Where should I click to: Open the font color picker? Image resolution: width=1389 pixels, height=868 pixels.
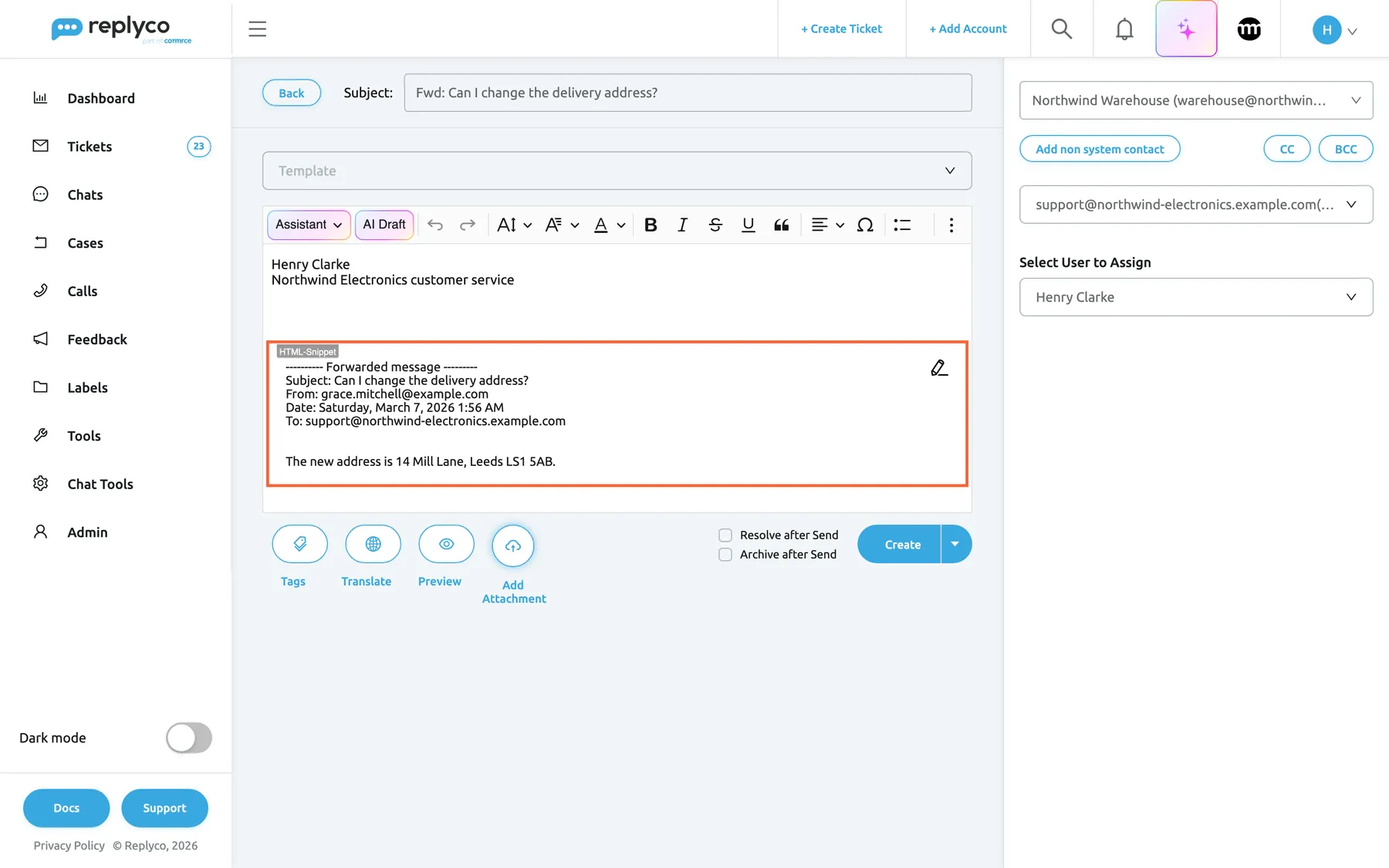pos(609,225)
